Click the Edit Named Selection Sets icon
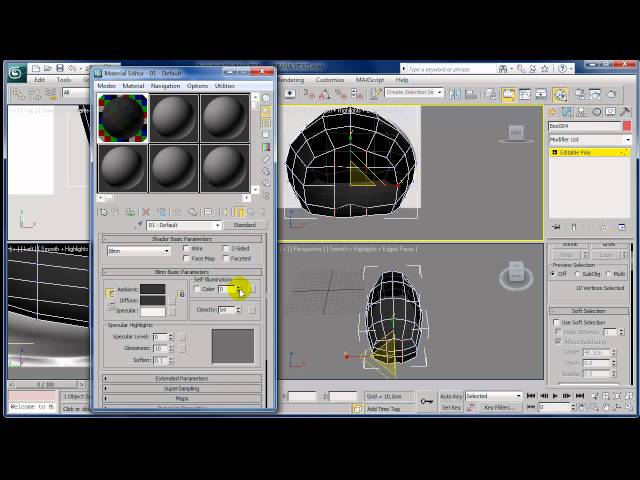This screenshot has width=640, height=480. (x=375, y=95)
